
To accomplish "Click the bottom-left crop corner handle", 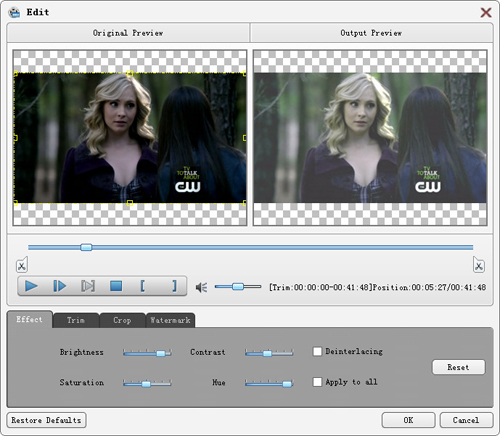I will coord(15,203).
